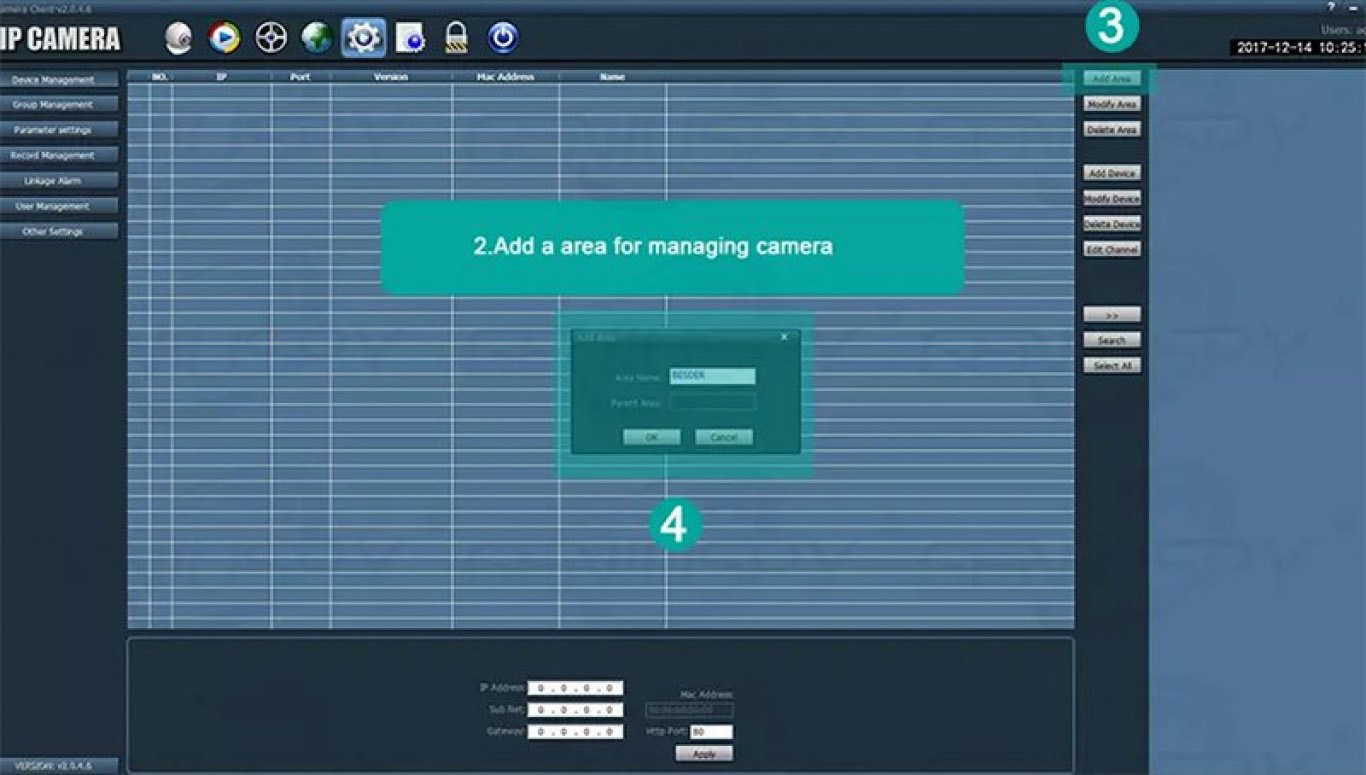Select the PTZ crosshair wheel icon

tap(271, 38)
